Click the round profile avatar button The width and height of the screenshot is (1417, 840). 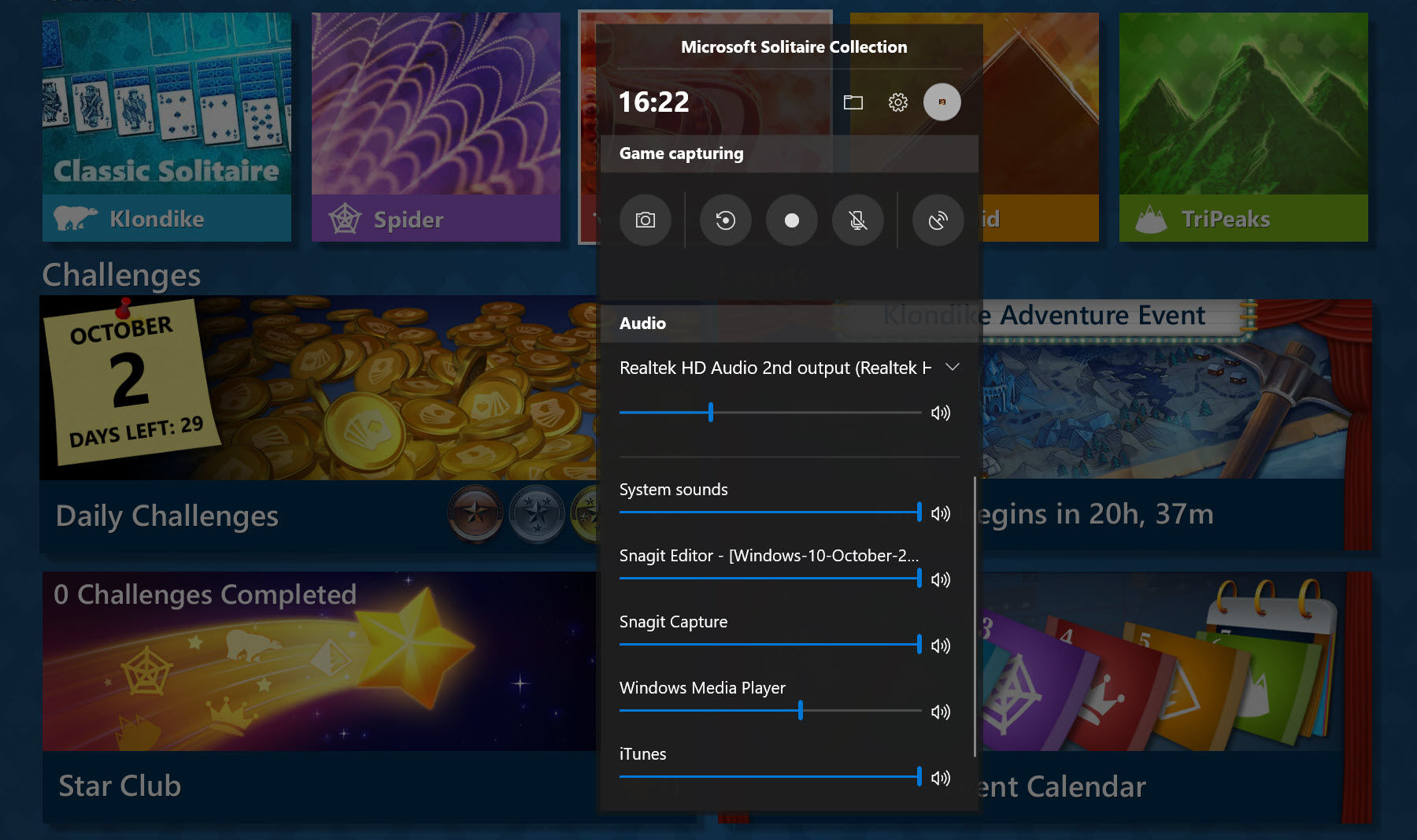tap(942, 102)
